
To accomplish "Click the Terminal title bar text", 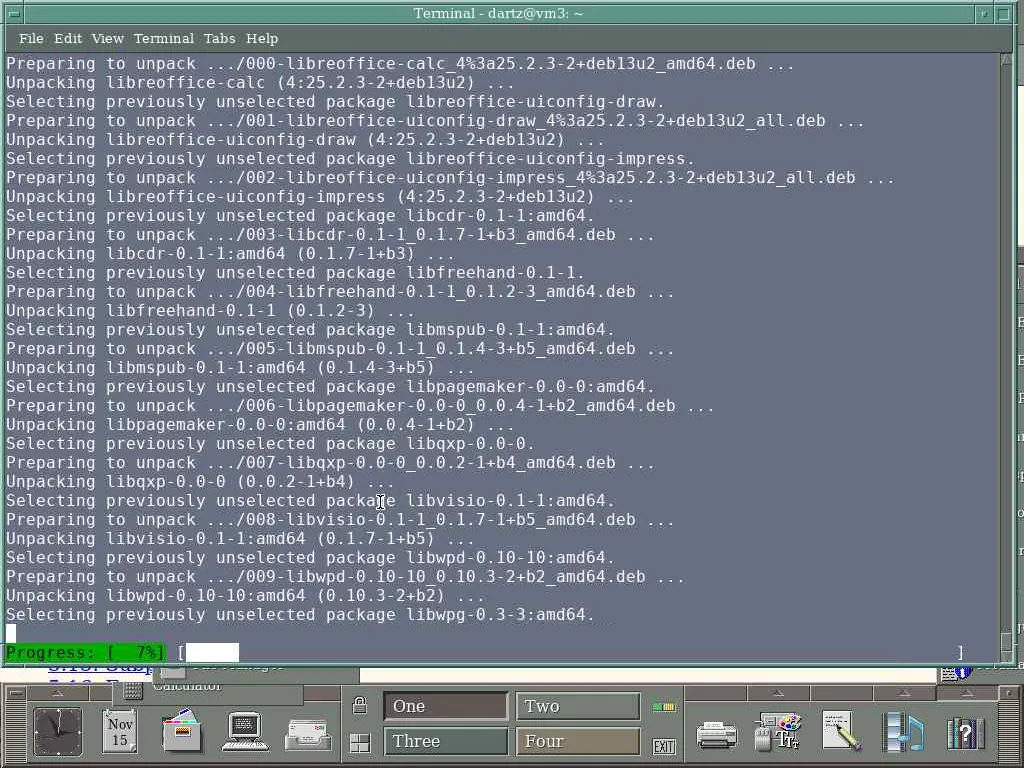I will click(x=498, y=13).
